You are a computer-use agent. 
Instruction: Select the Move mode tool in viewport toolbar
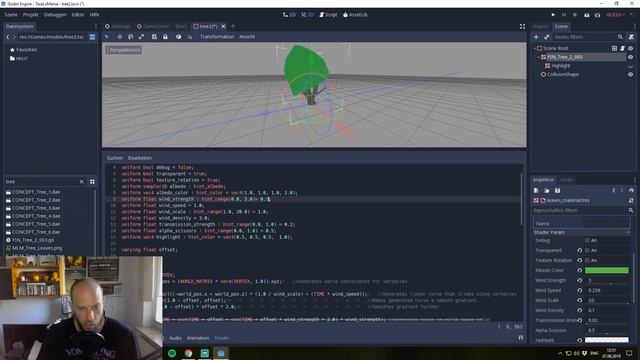point(120,37)
